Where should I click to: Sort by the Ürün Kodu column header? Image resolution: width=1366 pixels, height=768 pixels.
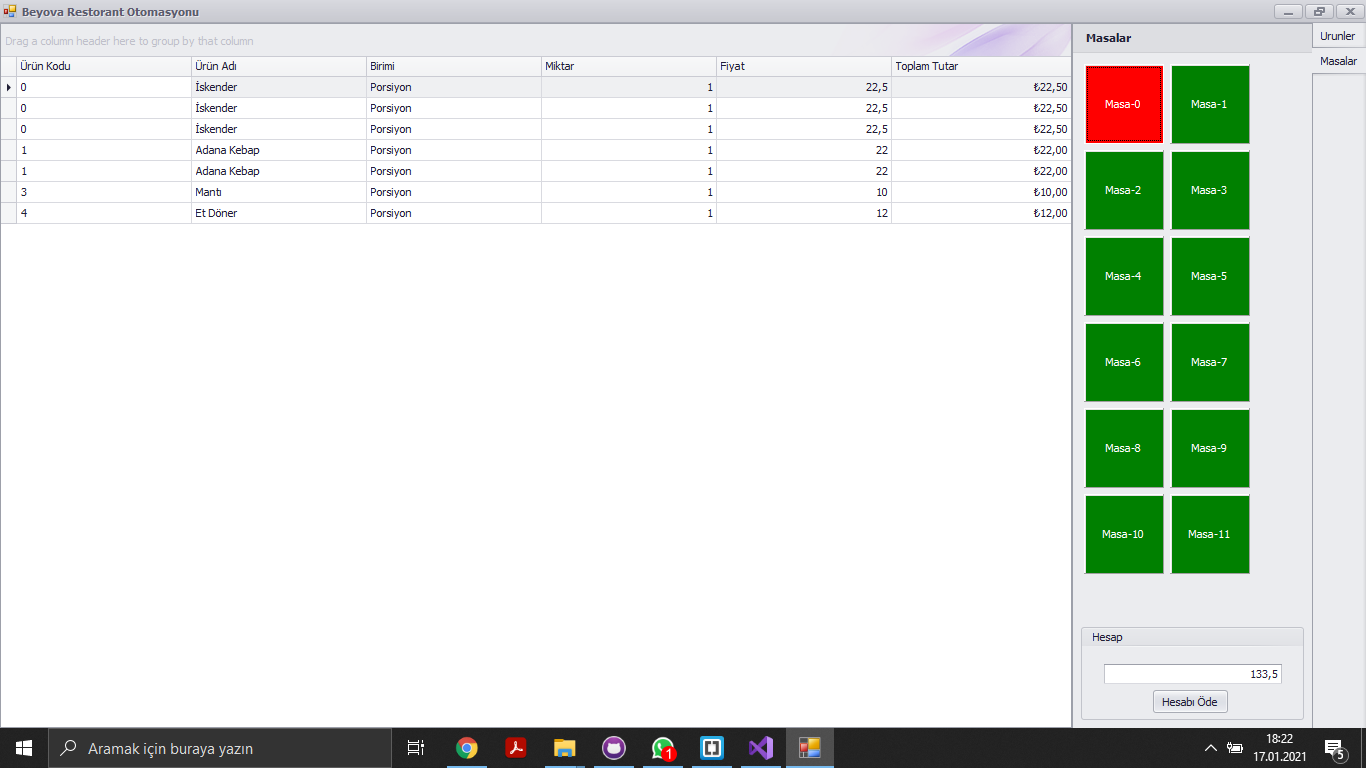tap(104, 66)
